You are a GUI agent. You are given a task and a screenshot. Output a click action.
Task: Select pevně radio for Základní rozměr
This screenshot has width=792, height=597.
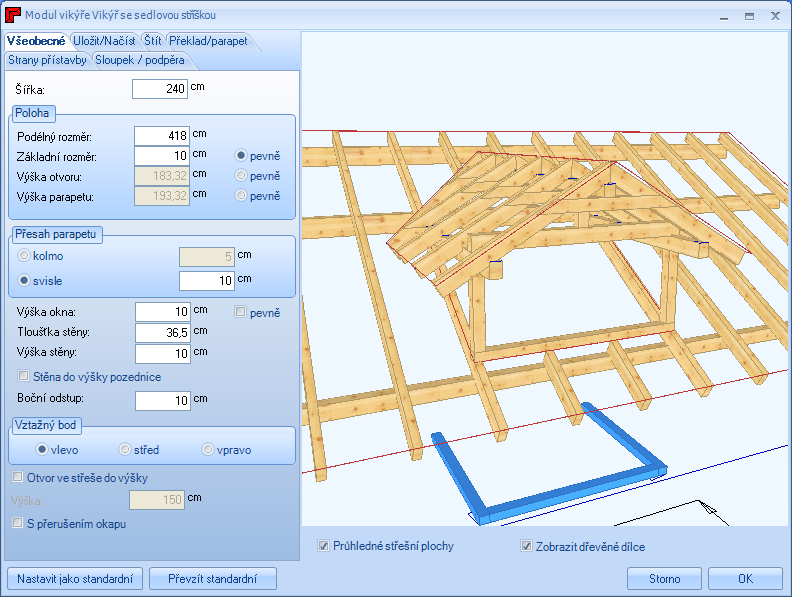click(241, 156)
